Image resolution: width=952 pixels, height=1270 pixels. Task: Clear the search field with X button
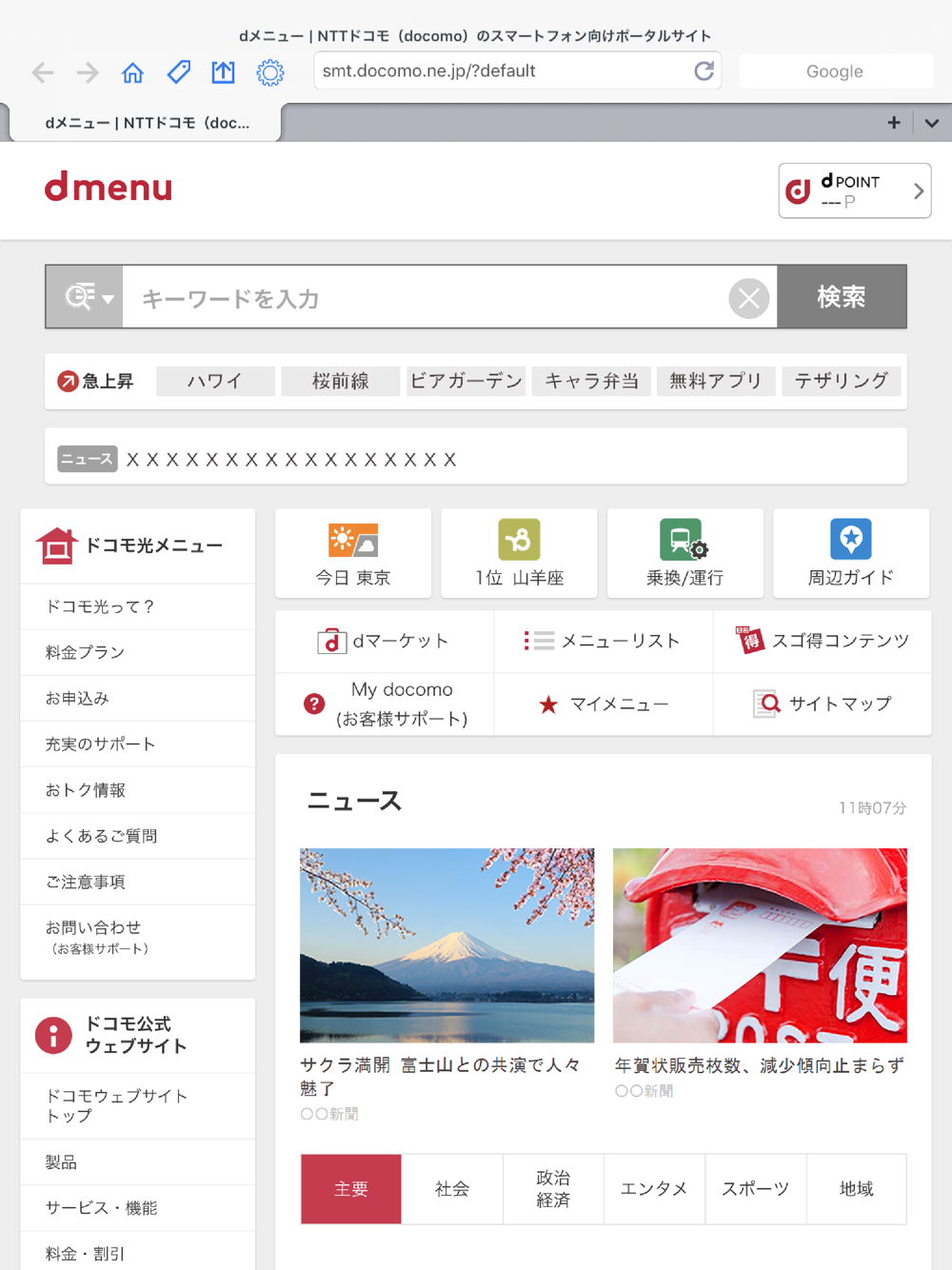pos(749,299)
